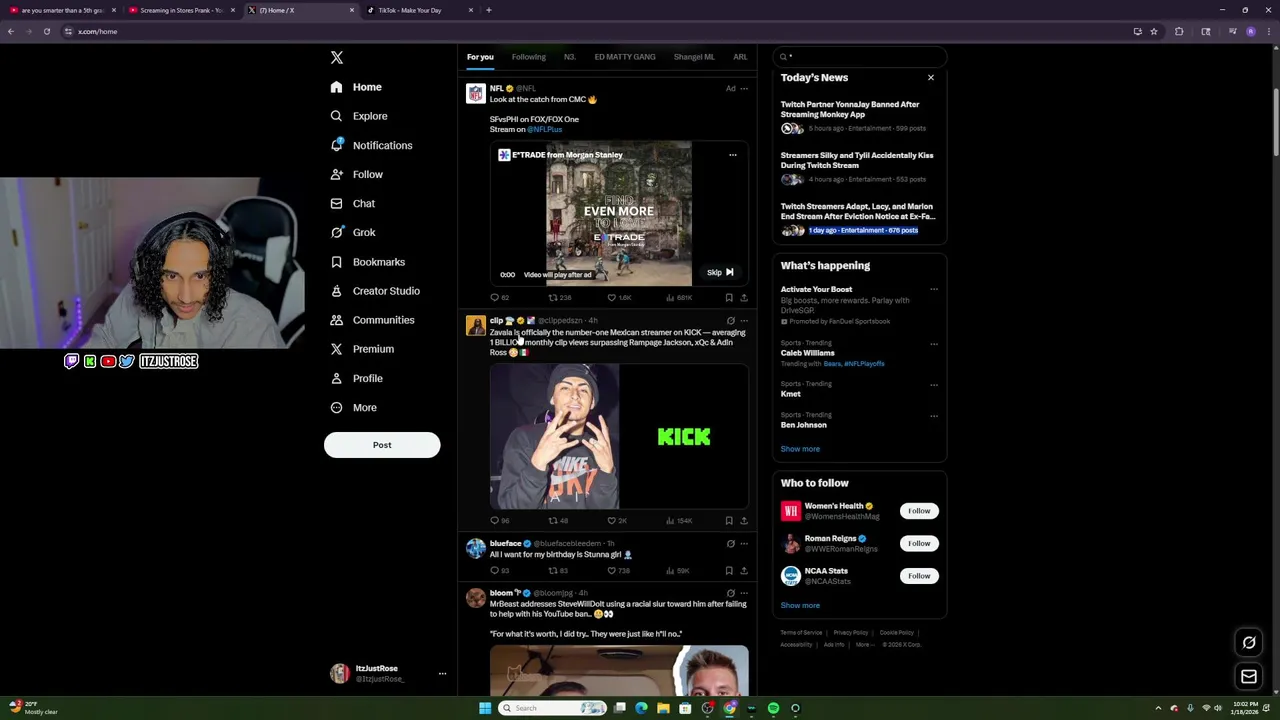
Task: Close Today's News panel
Action: (x=931, y=78)
